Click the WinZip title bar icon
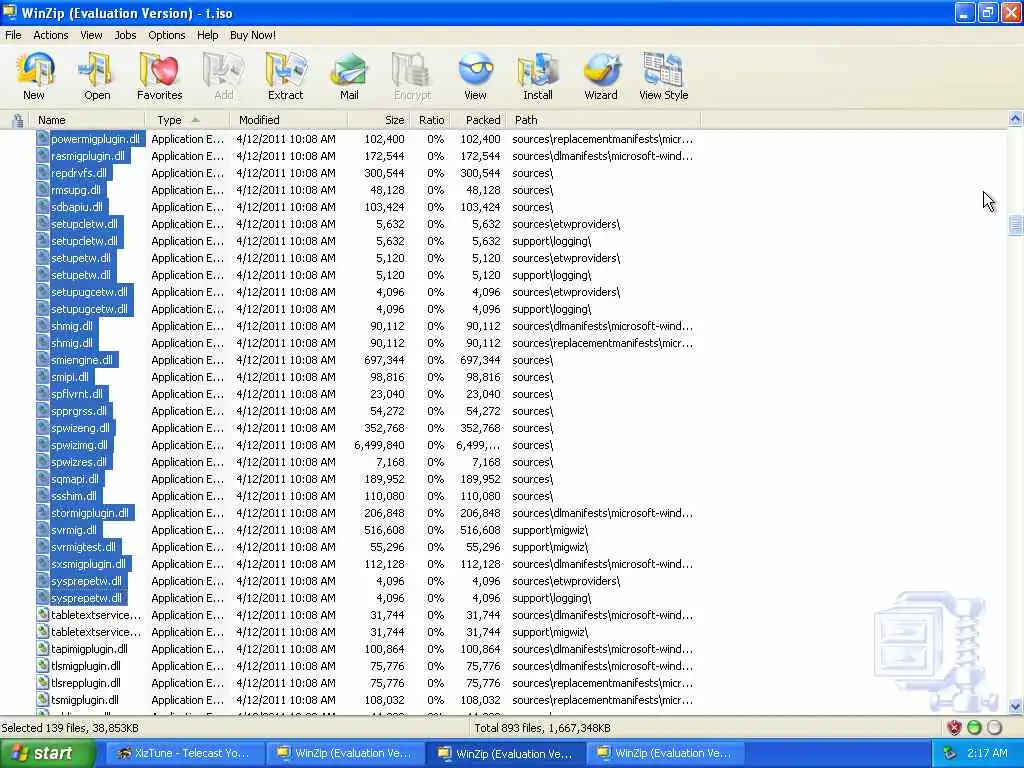 (x=10, y=12)
